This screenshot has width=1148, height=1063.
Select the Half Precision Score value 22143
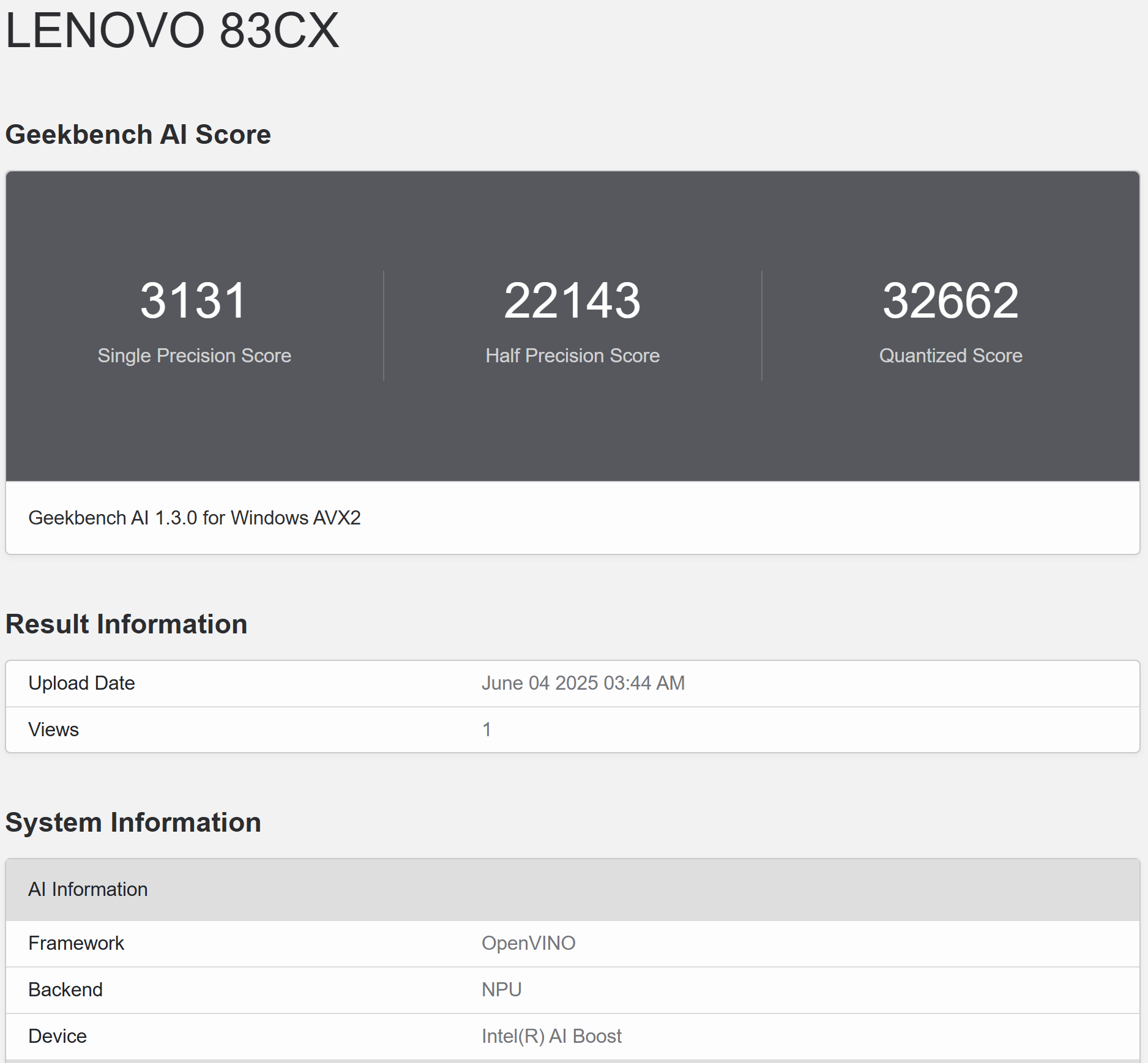coord(572,300)
